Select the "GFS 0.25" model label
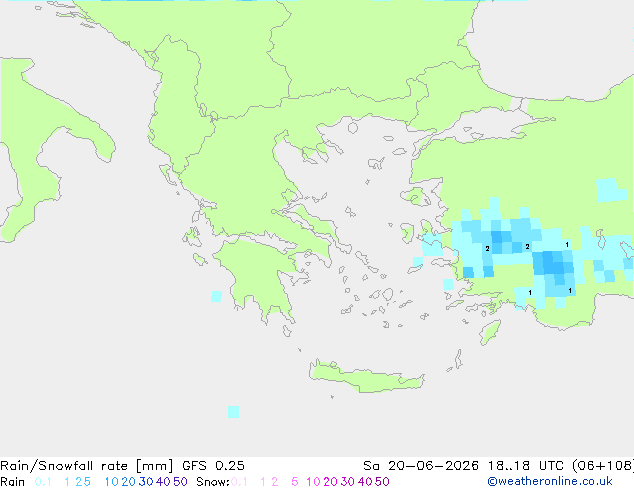634x490 pixels. pos(213,466)
